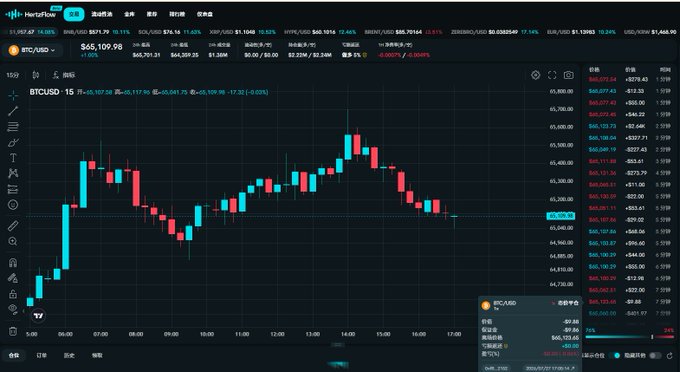Select HYPE/USD in the ticker strip
The width and height of the screenshot is (680, 372).
[x=320, y=32]
